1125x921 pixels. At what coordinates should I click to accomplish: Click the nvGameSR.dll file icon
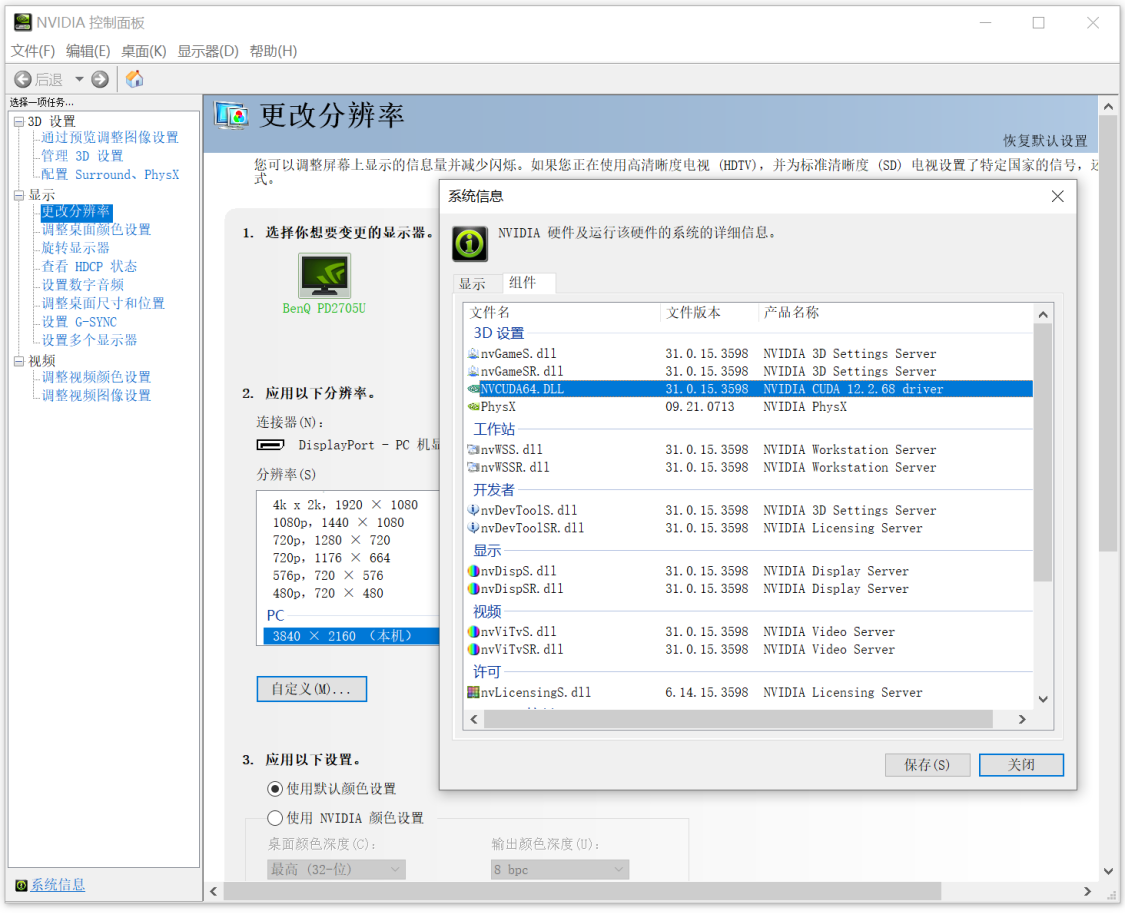(x=474, y=372)
